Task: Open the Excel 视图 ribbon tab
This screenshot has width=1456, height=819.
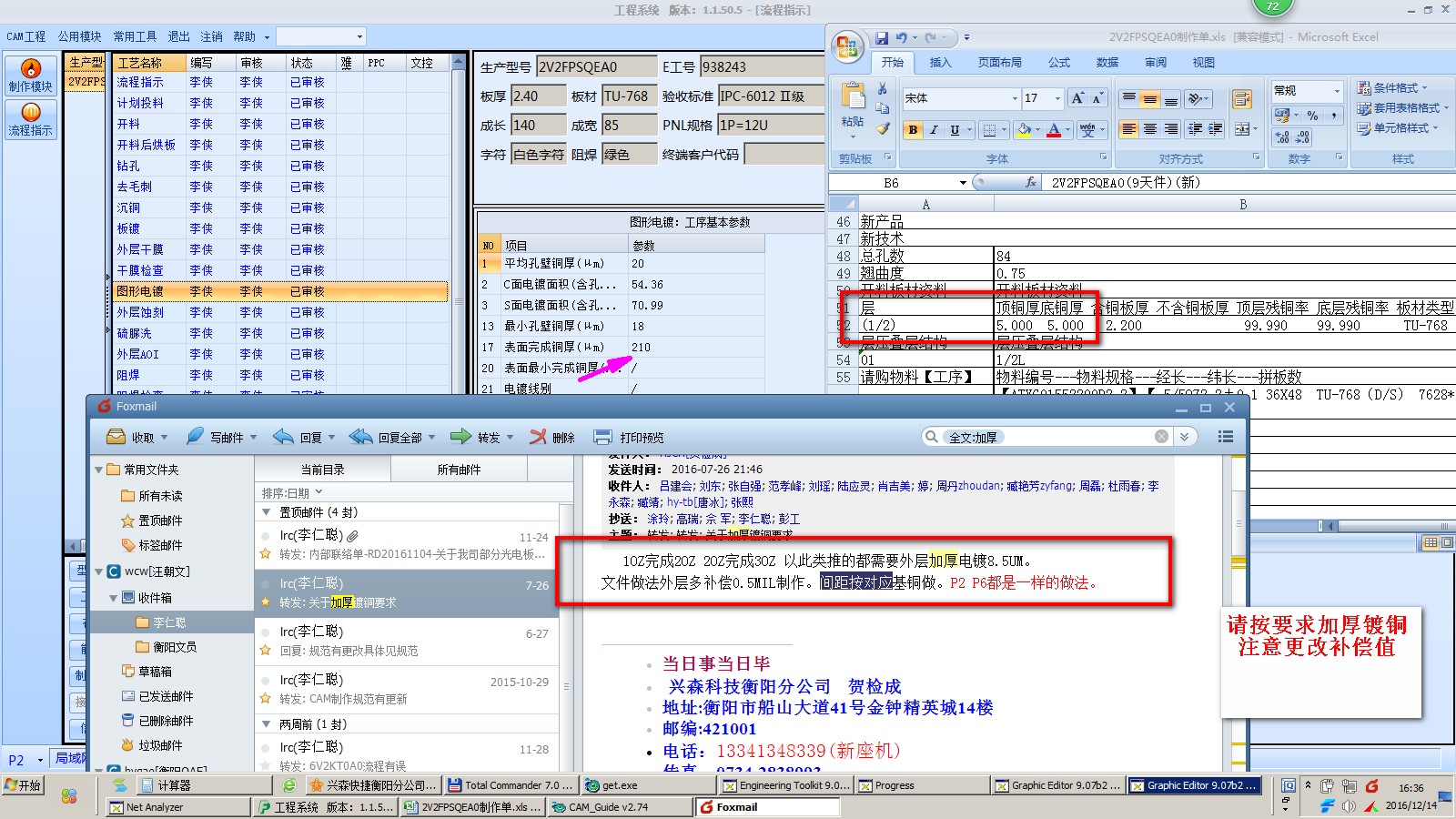Action: coord(1204,63)
